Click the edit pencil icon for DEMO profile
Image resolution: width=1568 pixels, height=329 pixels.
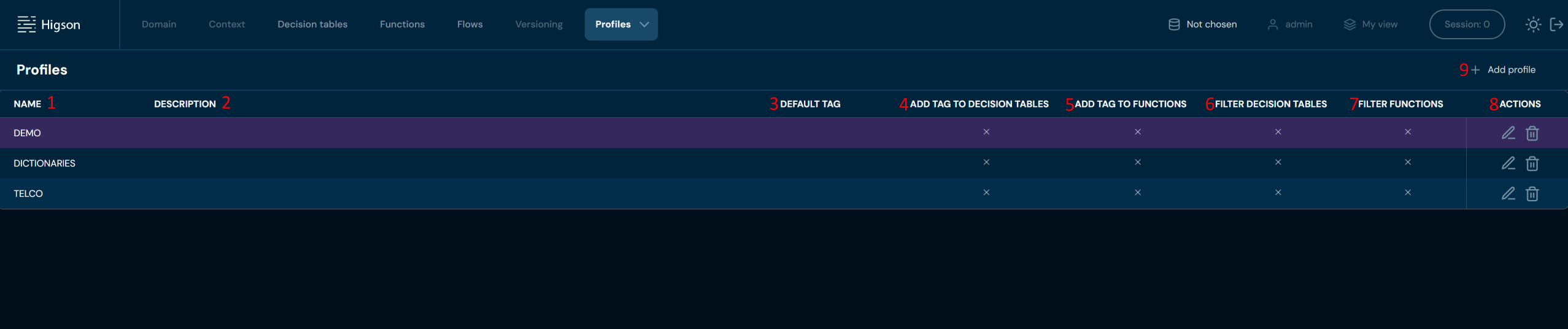(x=1508, y=133)
